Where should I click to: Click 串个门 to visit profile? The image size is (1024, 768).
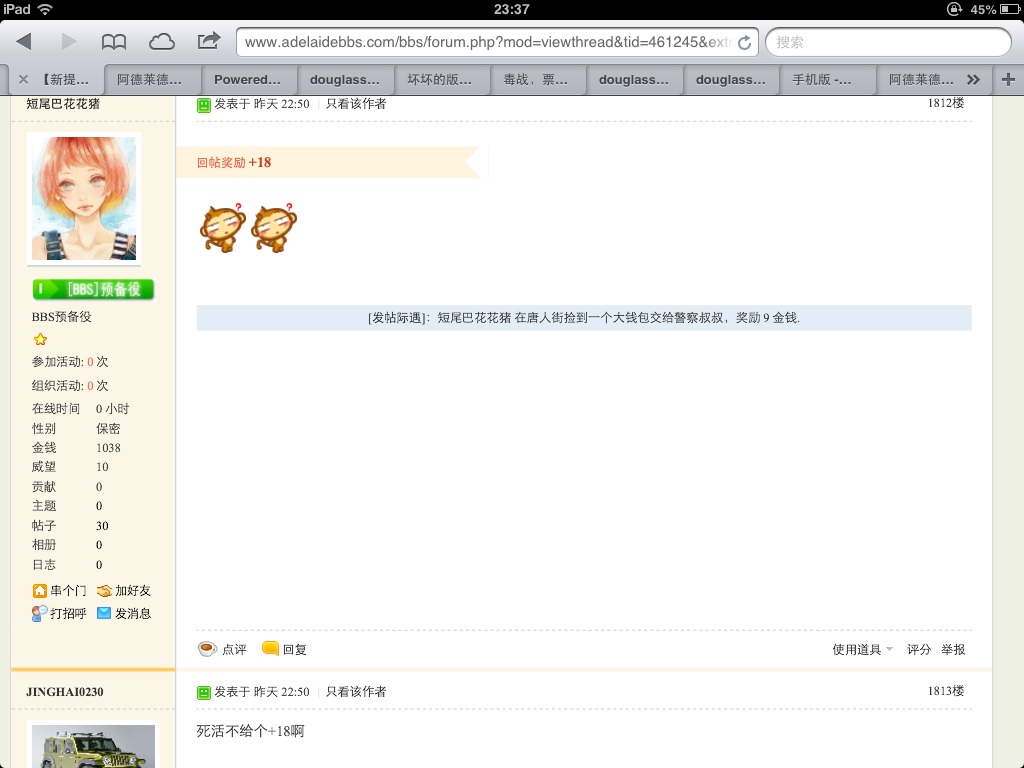pos(59,591)
